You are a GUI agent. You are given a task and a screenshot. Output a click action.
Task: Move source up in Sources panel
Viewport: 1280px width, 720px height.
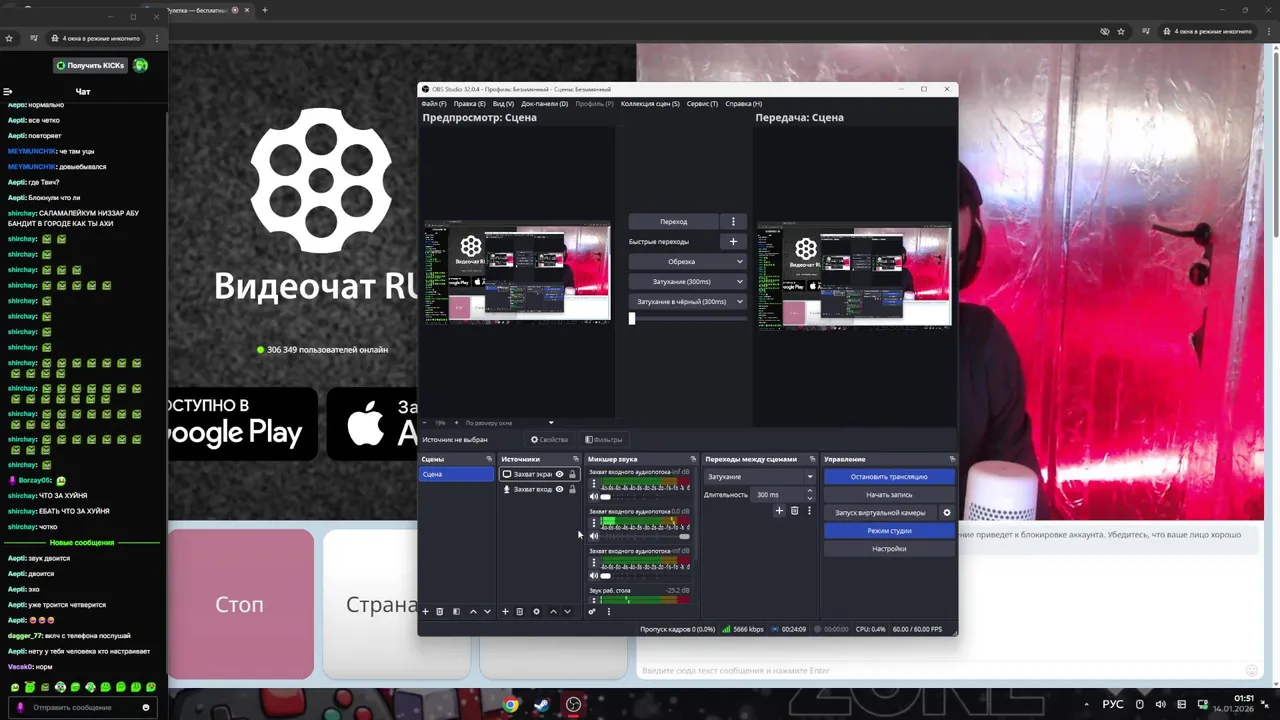pos(553,611)
